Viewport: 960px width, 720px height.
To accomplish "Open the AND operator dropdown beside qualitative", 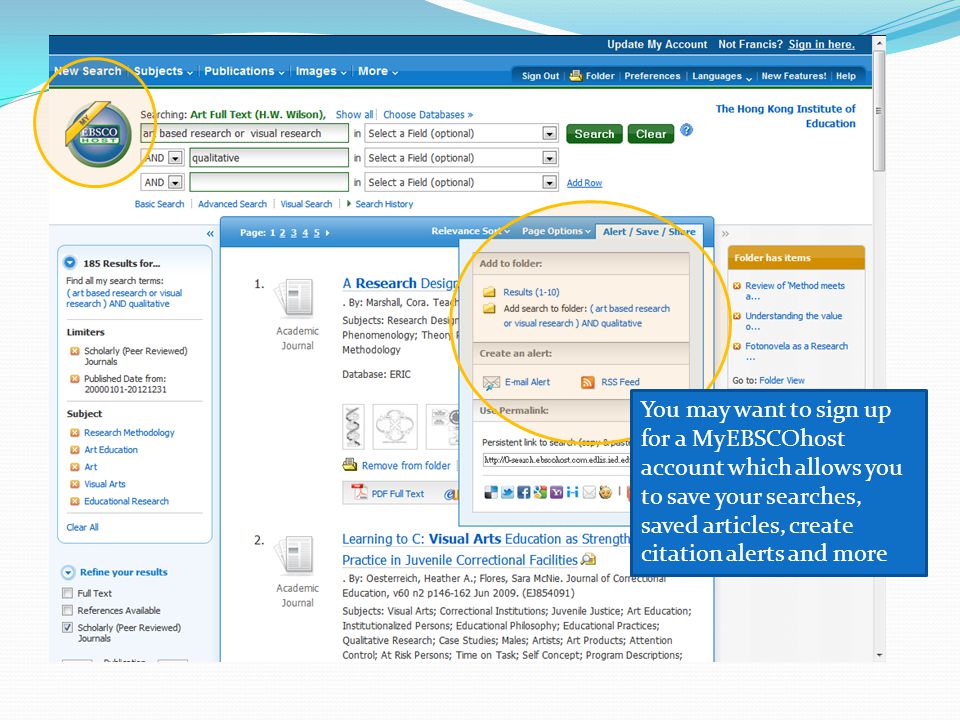I will [175, 158].
